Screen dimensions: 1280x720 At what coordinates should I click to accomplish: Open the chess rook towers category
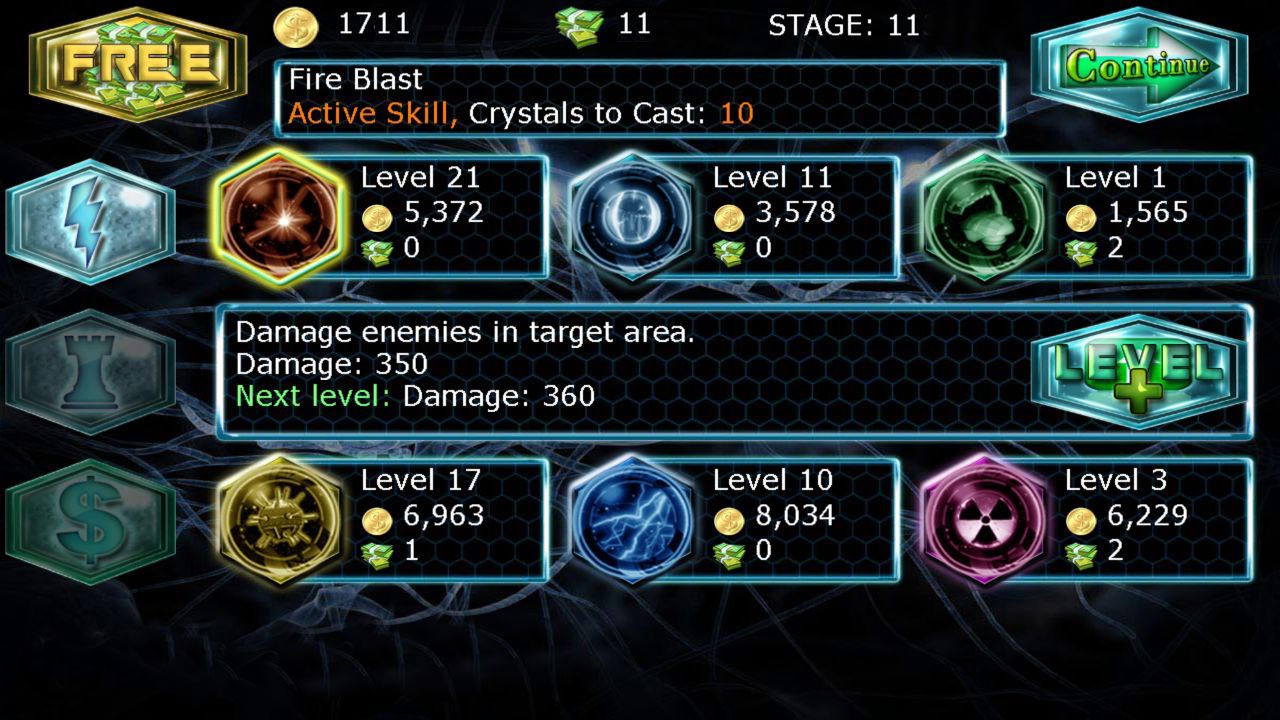pos(91,372)
